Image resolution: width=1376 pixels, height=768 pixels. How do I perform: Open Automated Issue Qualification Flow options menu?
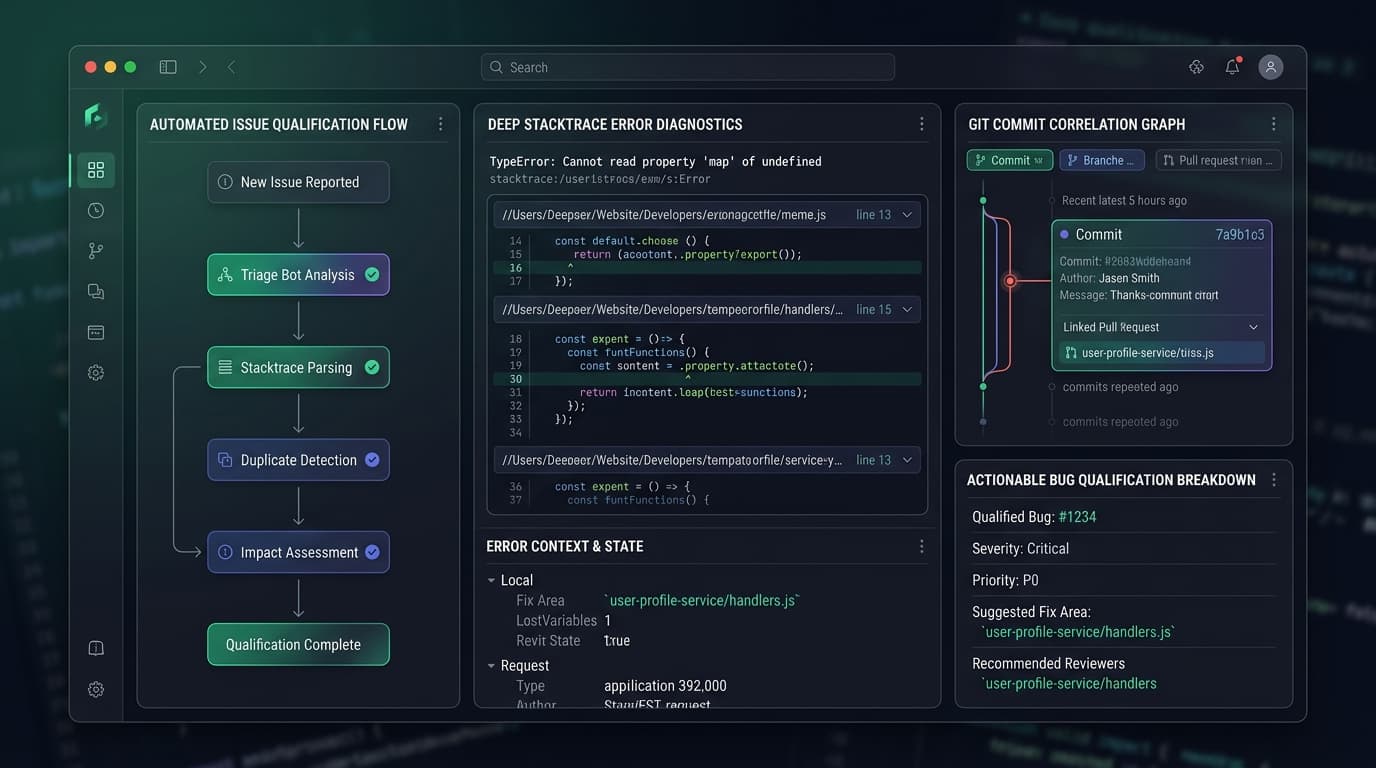[x=440, y=124]
